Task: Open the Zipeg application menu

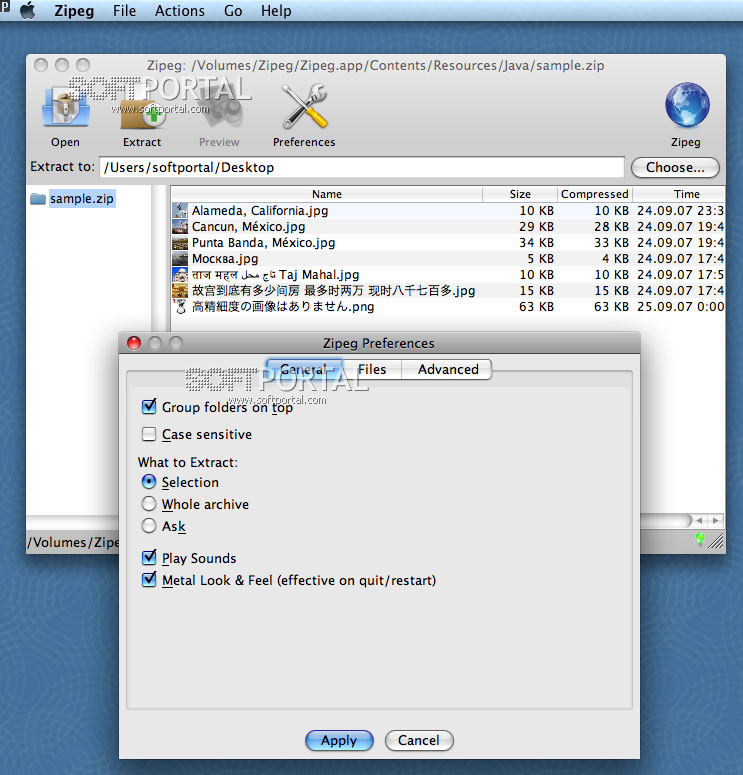Action: 74,10
